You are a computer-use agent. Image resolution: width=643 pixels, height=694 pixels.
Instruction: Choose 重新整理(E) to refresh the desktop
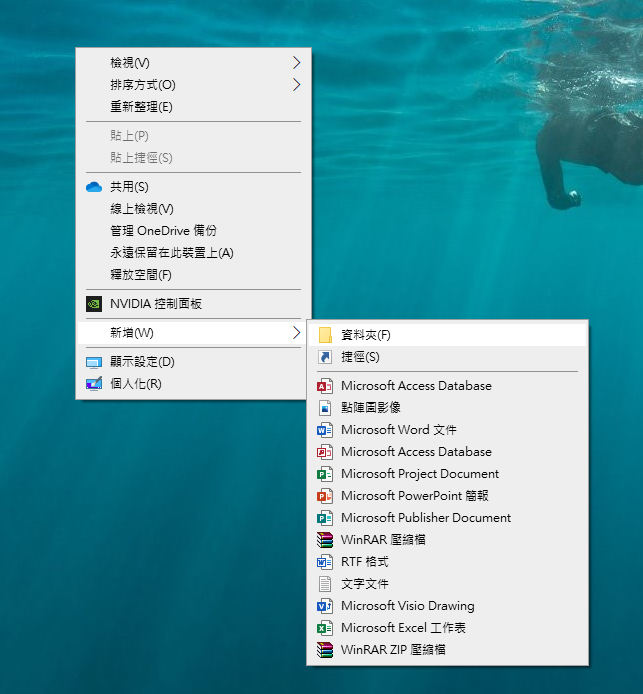click(193, 107)
